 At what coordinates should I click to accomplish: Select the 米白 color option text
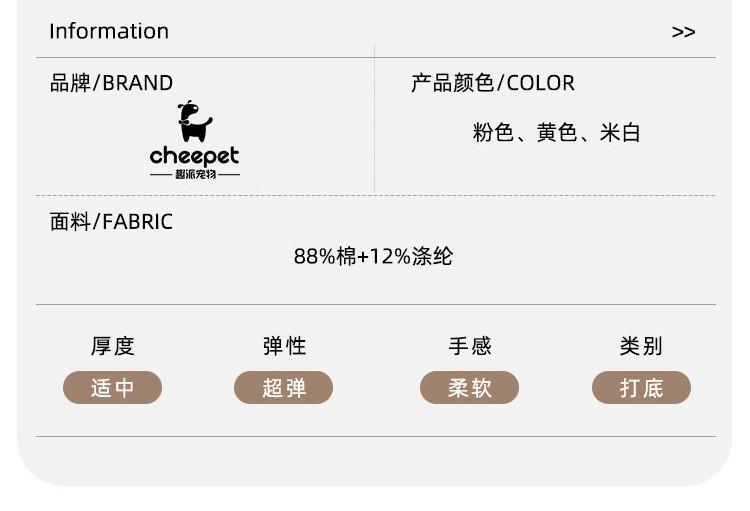[620, 133]
